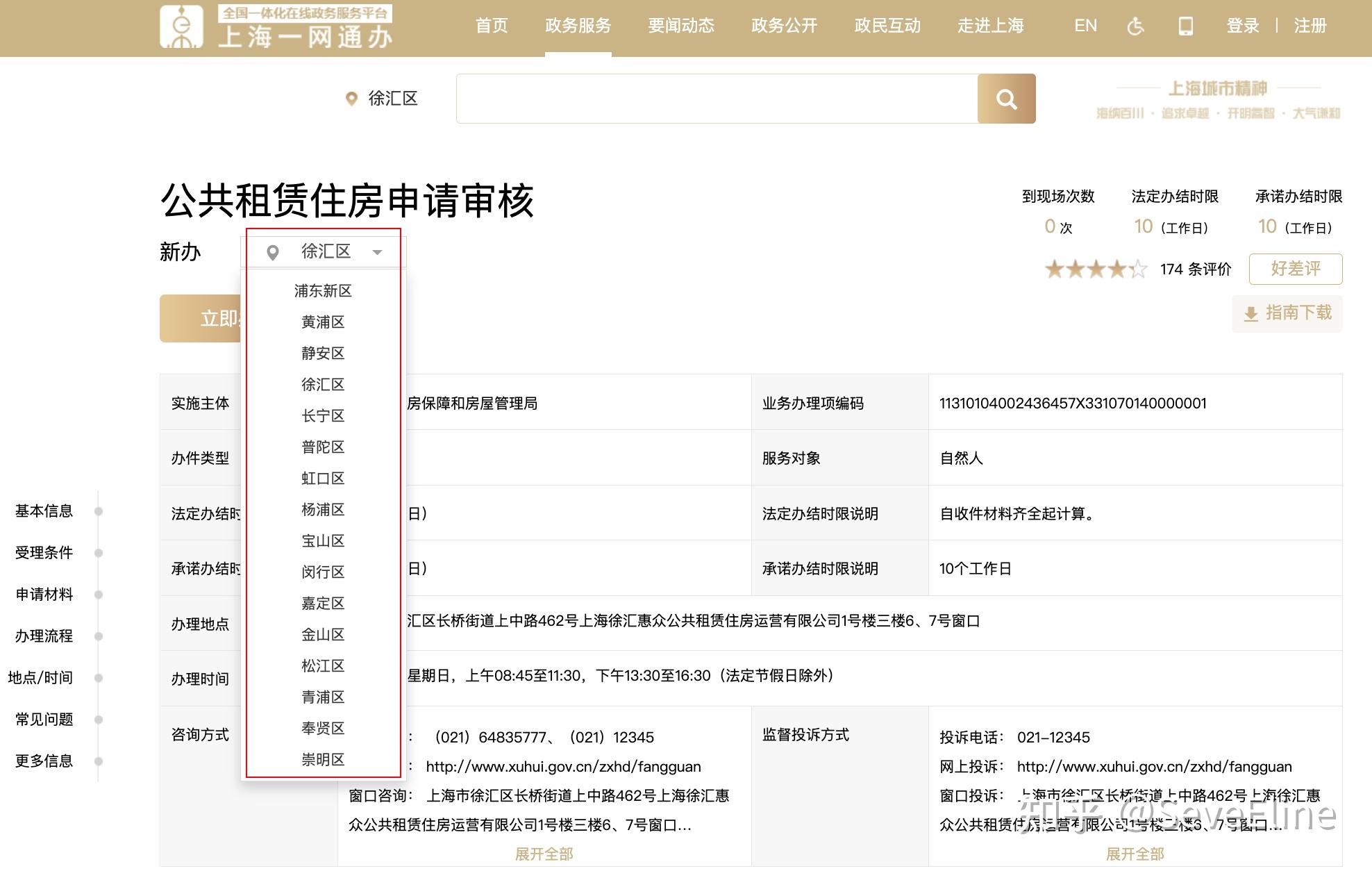Viewport: 1372px width, 871px height.
Task: Select 杨浦区 from the district list
Action: [323, 509]
